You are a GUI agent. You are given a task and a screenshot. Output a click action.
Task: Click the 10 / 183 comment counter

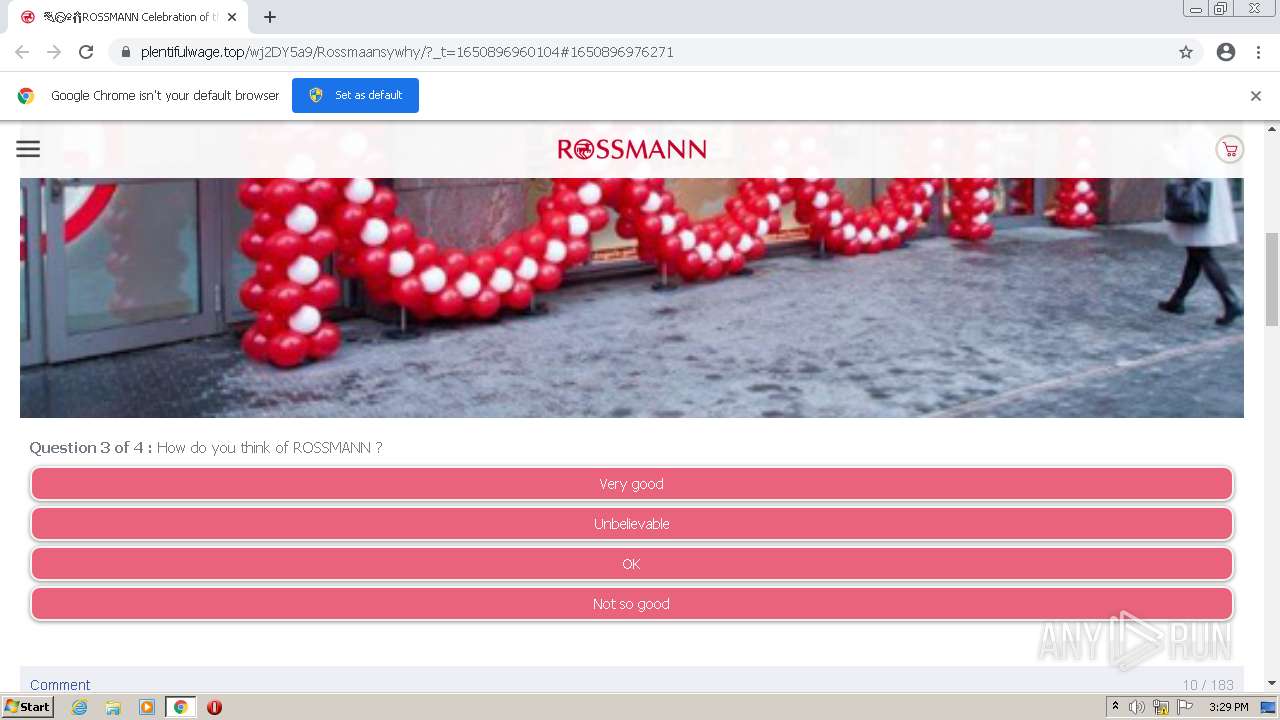[1208, 685]
